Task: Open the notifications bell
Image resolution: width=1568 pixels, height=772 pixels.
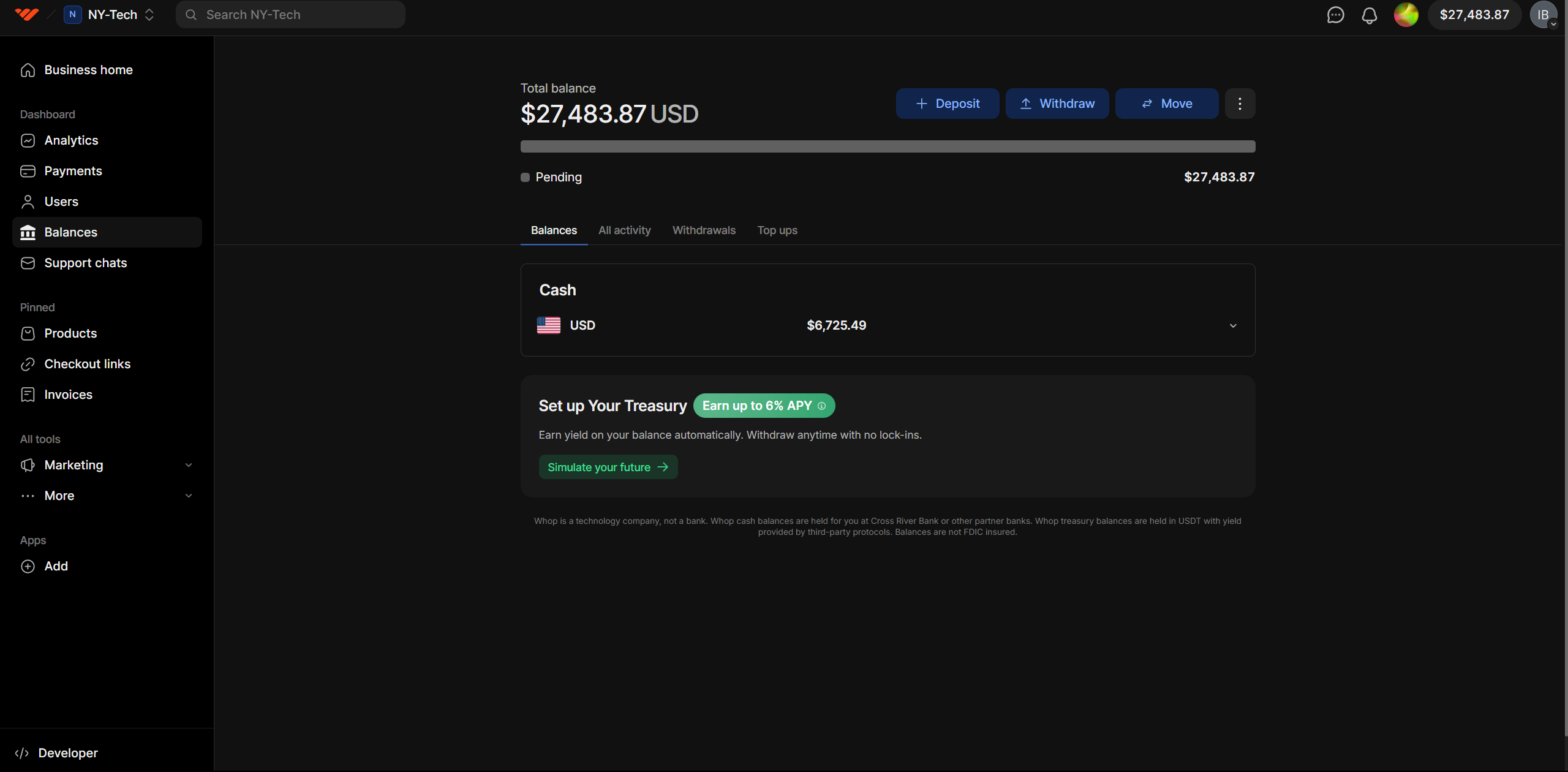Action: coord(1370,15)
